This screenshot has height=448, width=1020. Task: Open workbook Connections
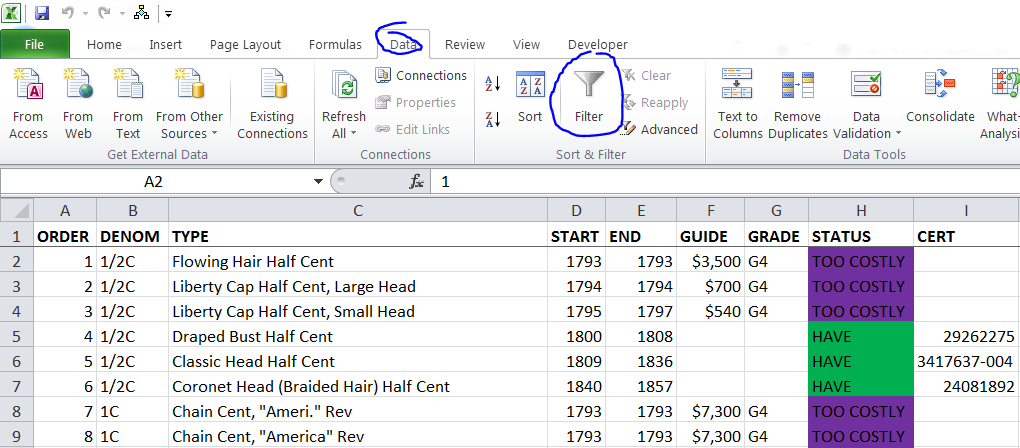[x=422, y=75]
